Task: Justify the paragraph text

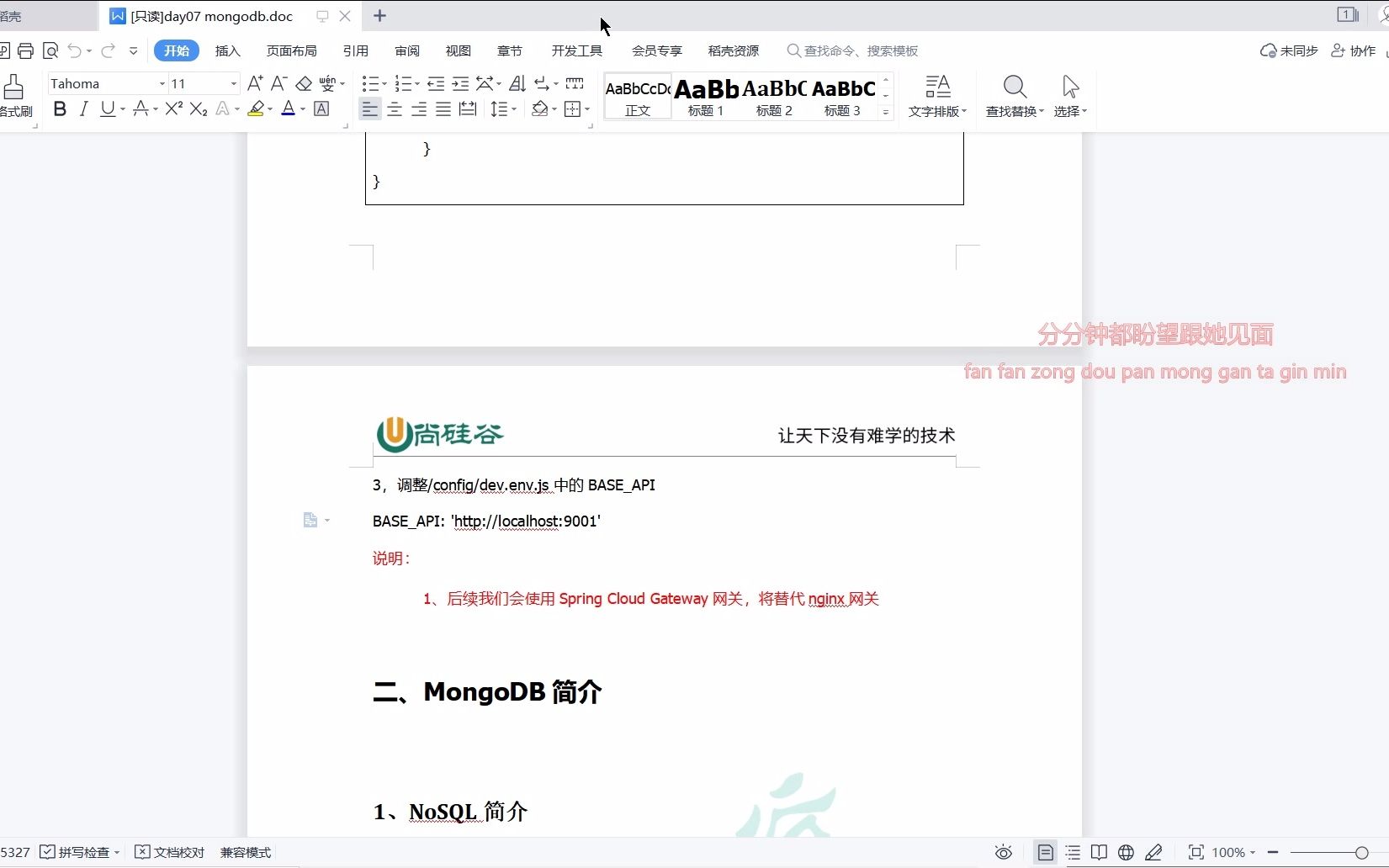Action: 443,108
